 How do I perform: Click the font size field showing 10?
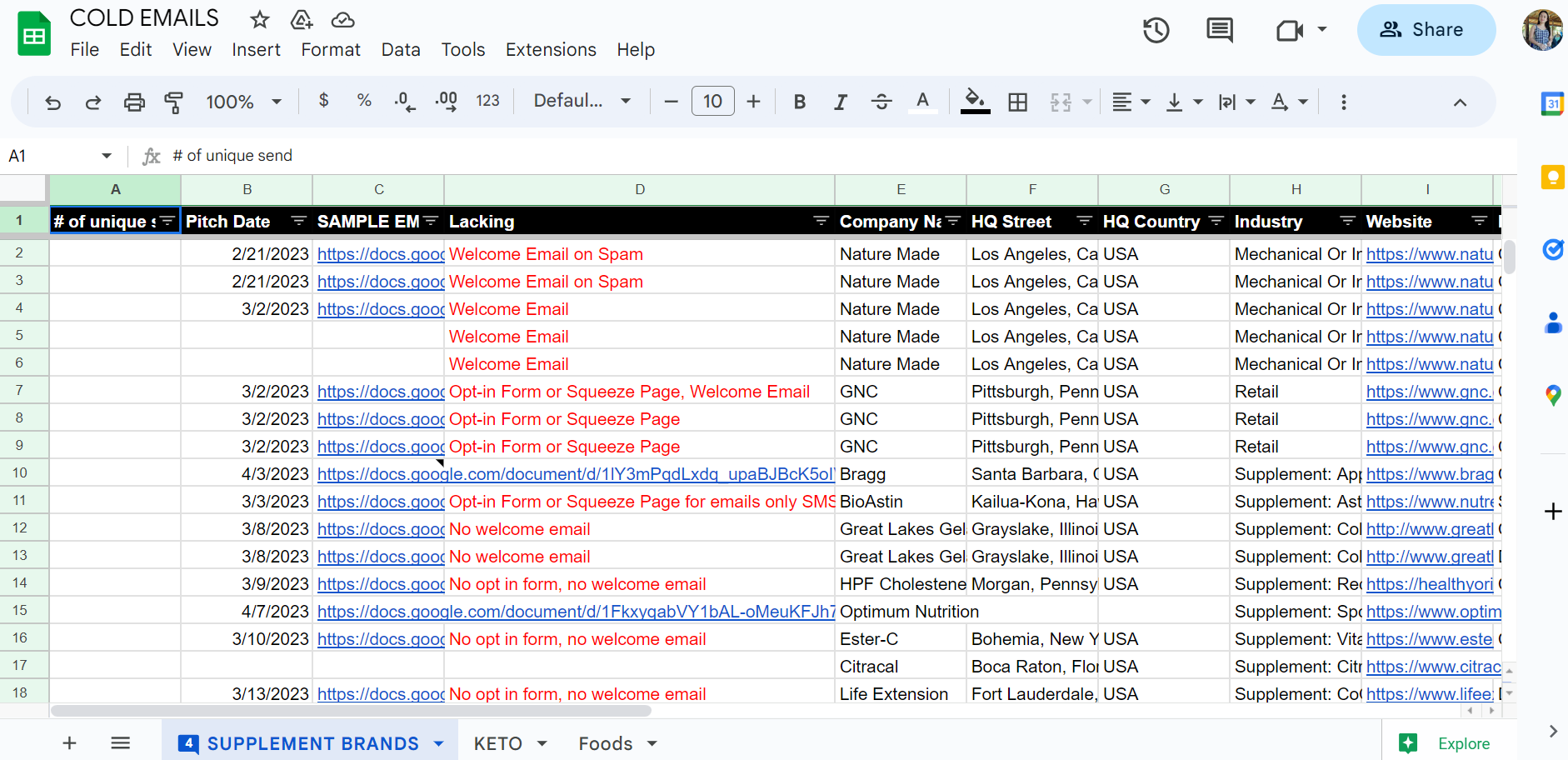(713, 102)
